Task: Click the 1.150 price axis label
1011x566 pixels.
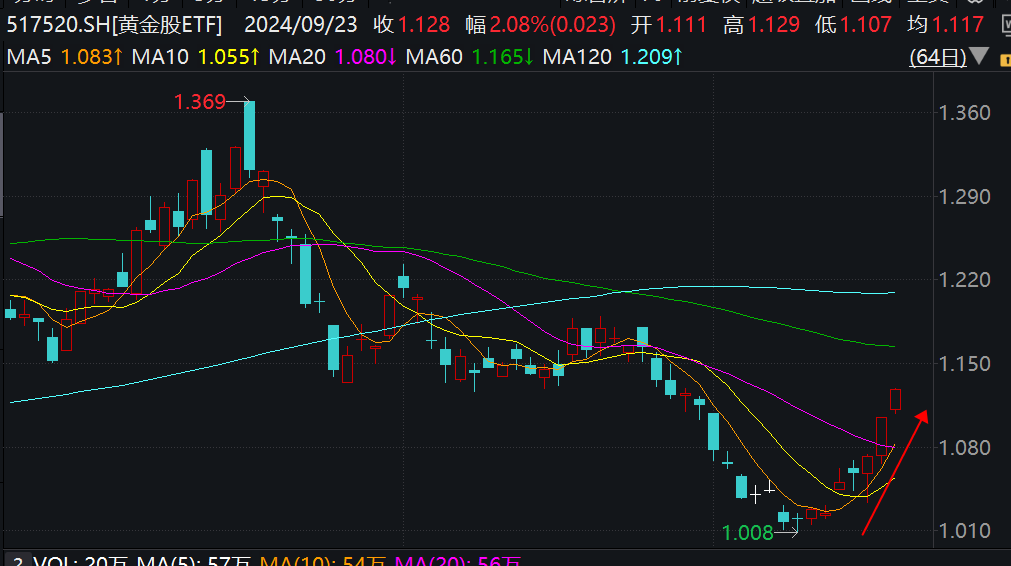Action: 962,364
